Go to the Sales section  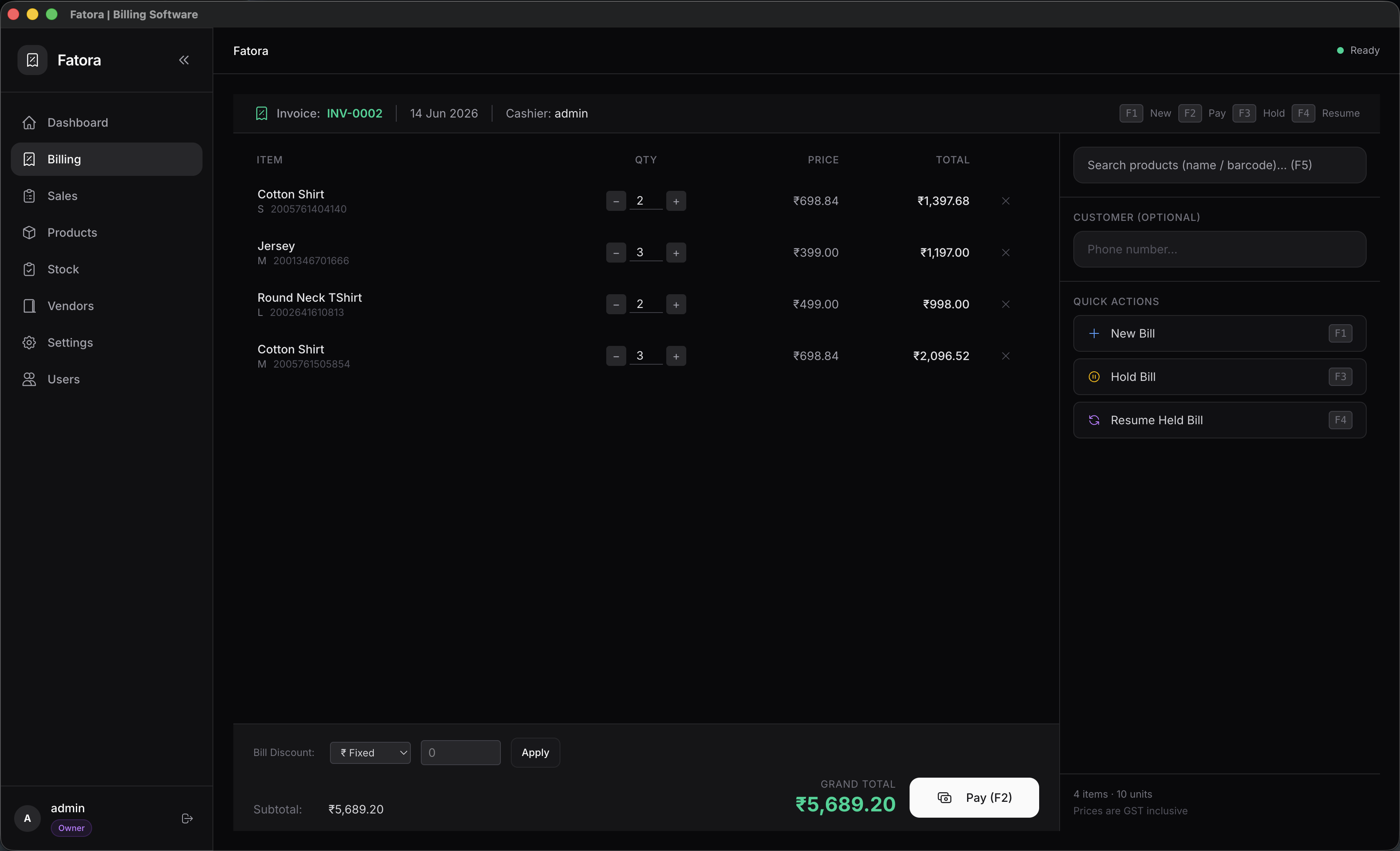(x=106, y=195)
